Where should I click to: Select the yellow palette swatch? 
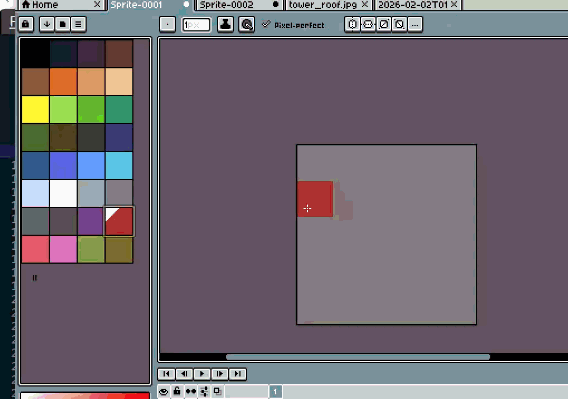pos(36,109)
